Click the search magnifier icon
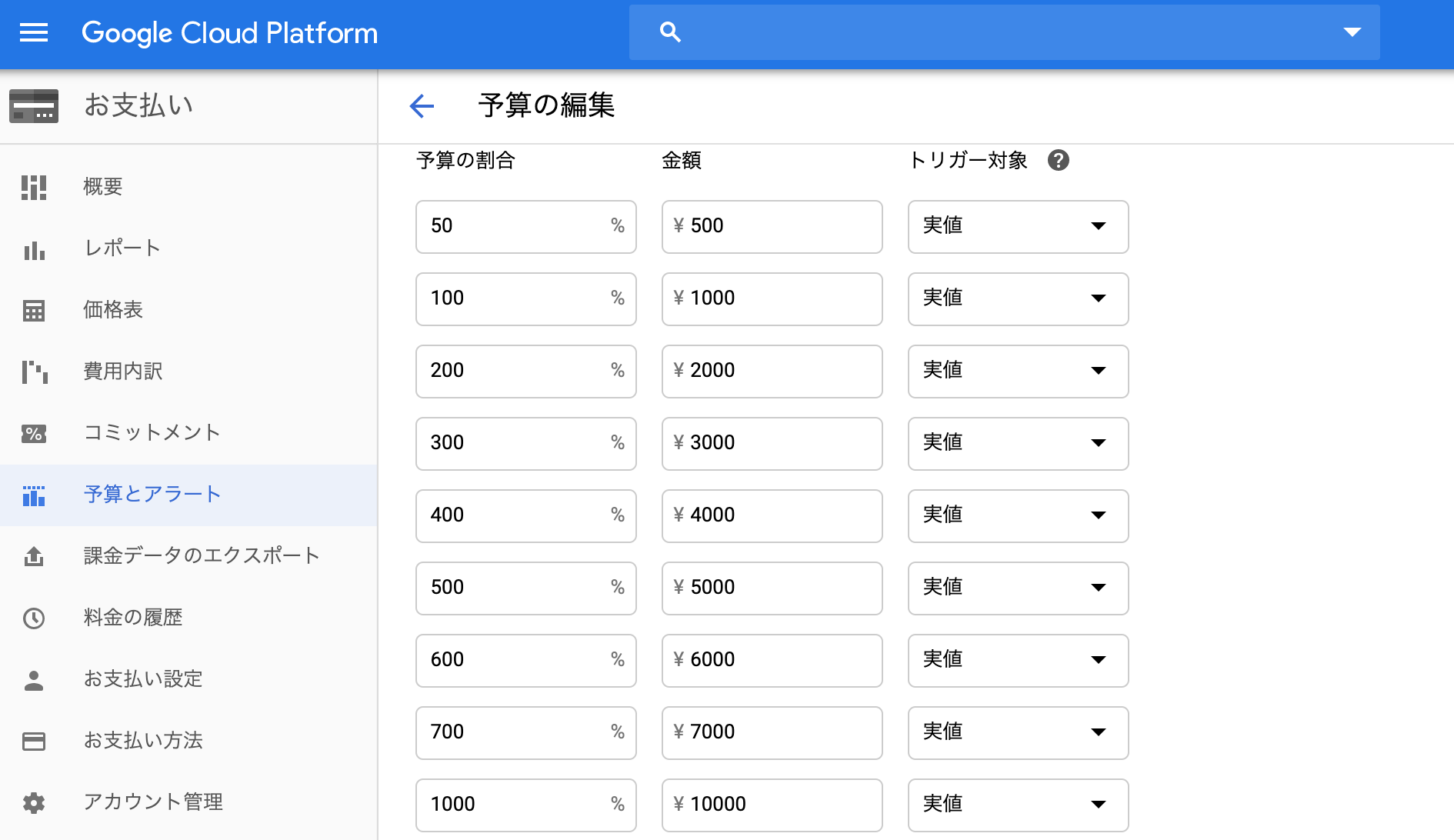Viewport: 1454px width, 840px height. [x=670, y=32]
